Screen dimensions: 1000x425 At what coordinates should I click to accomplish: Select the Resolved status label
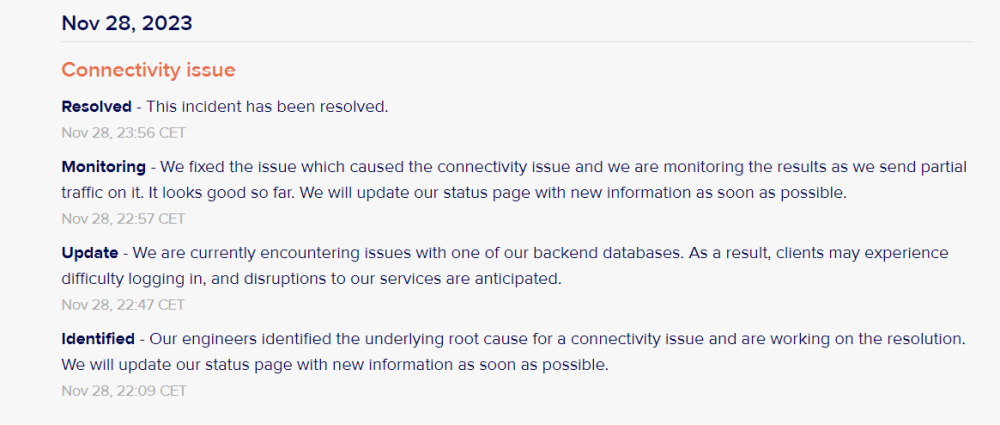point(96,107)
